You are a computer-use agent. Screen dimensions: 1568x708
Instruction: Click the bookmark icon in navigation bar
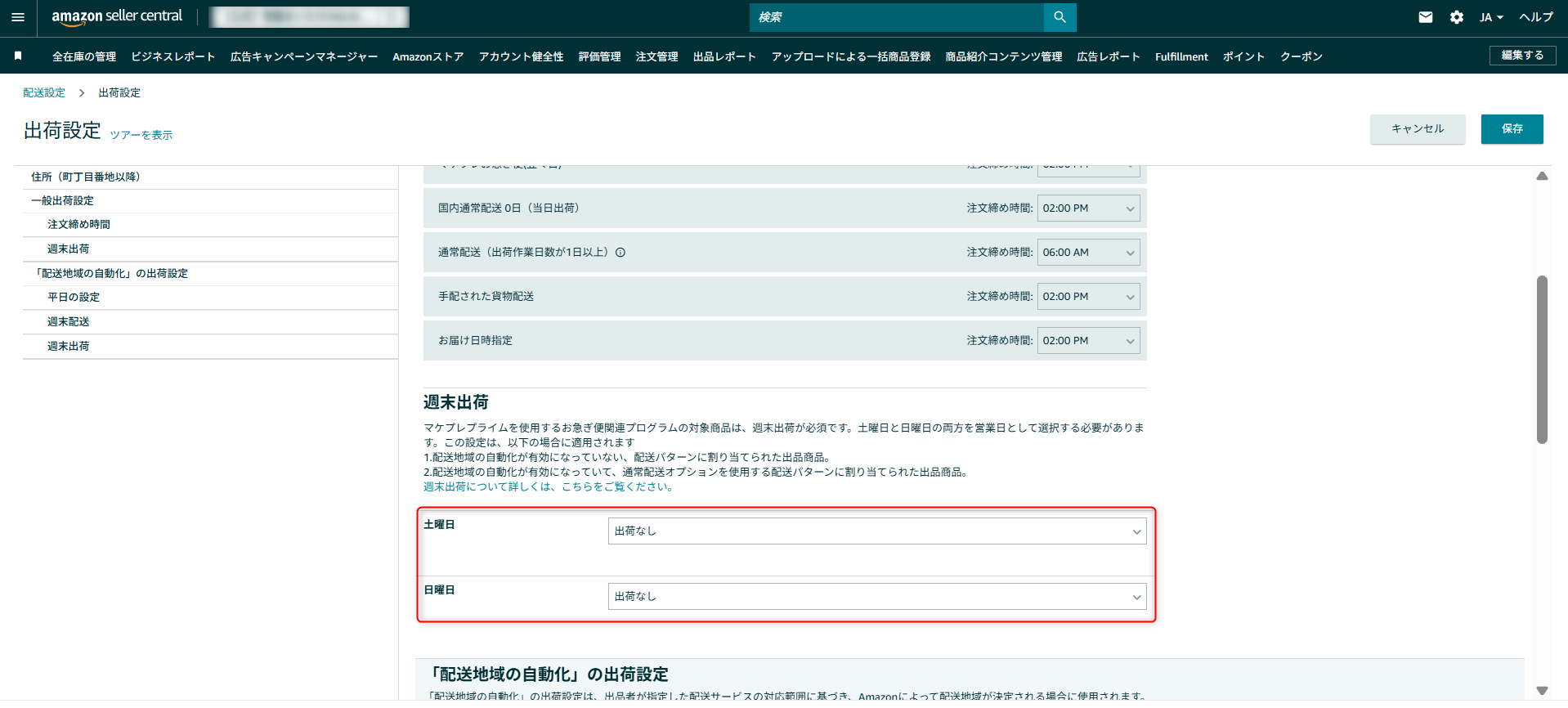pos(18,56)
